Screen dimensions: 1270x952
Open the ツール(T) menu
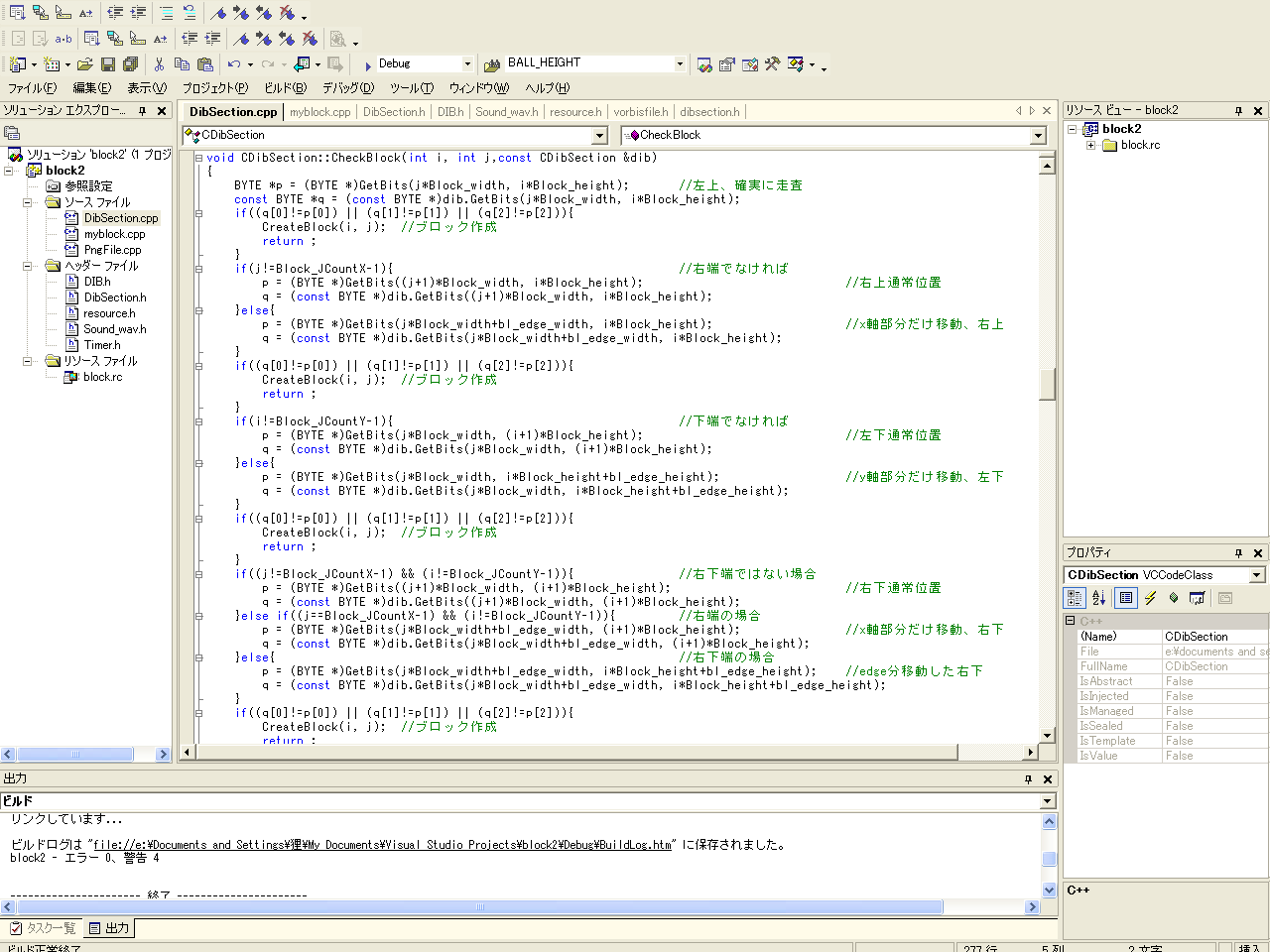click(412, 88)
